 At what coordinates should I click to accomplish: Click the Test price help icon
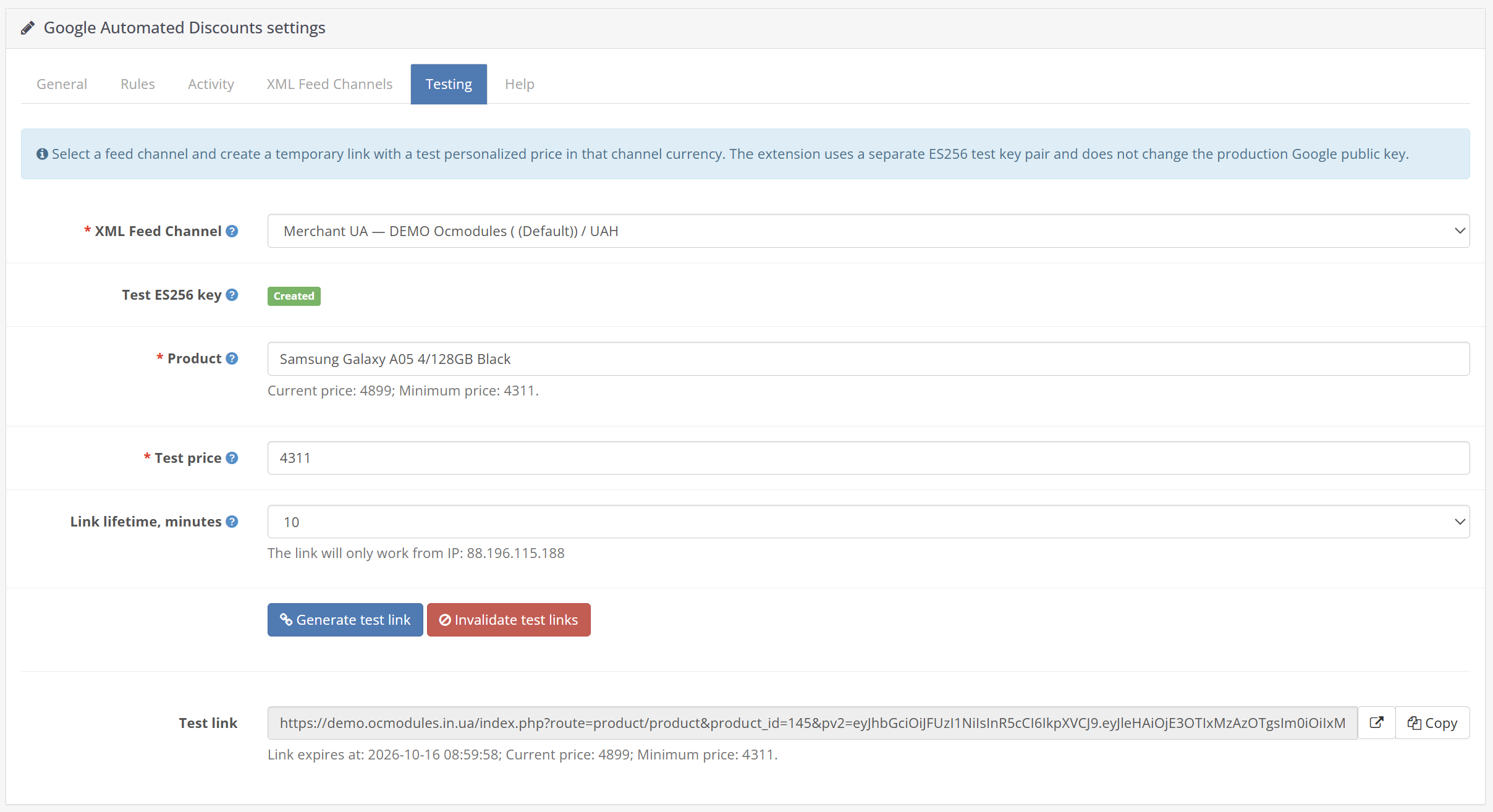click(x=232, y=458)
